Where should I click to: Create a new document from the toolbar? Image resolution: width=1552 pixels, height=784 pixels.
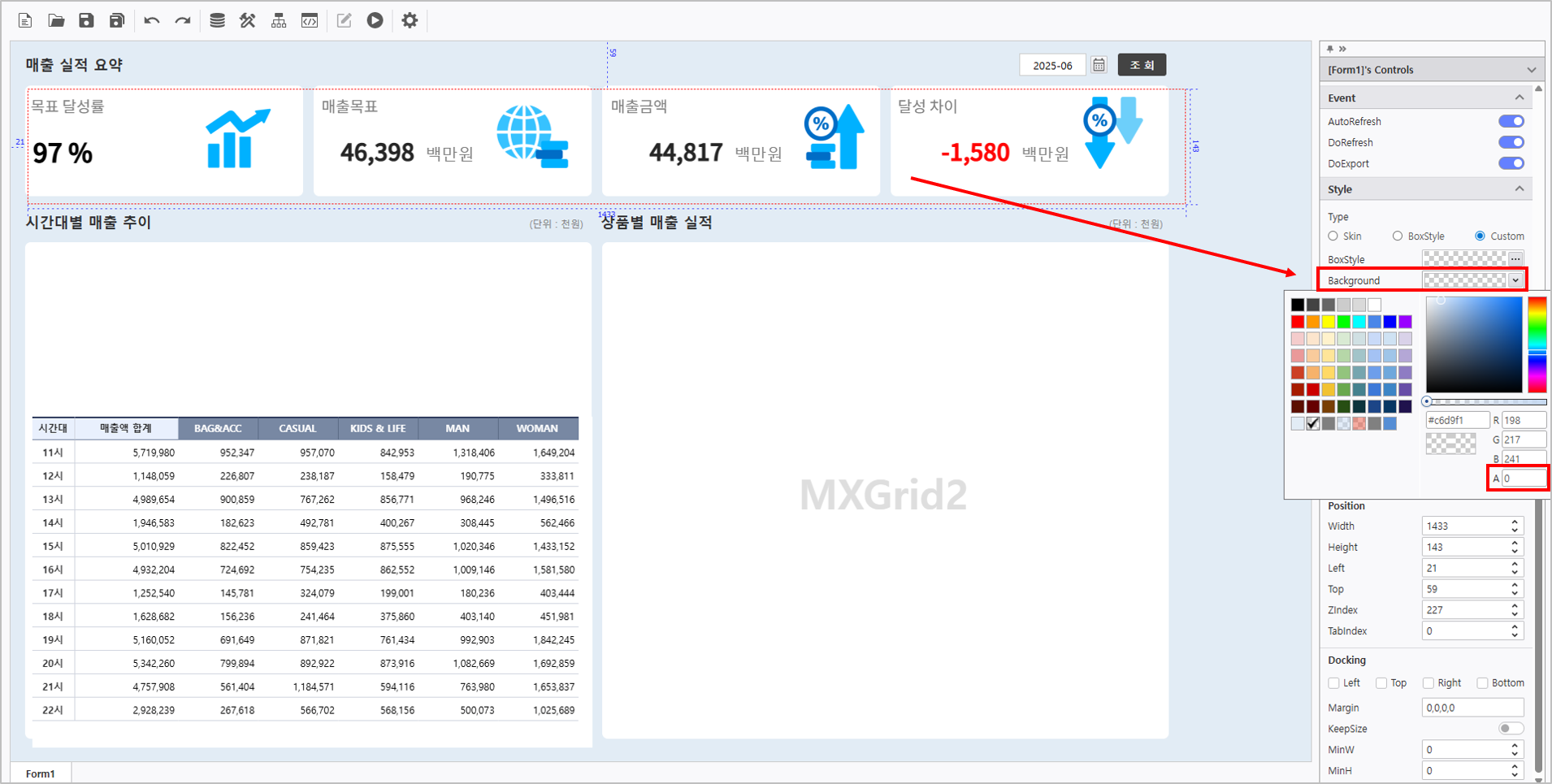[25, 20]
